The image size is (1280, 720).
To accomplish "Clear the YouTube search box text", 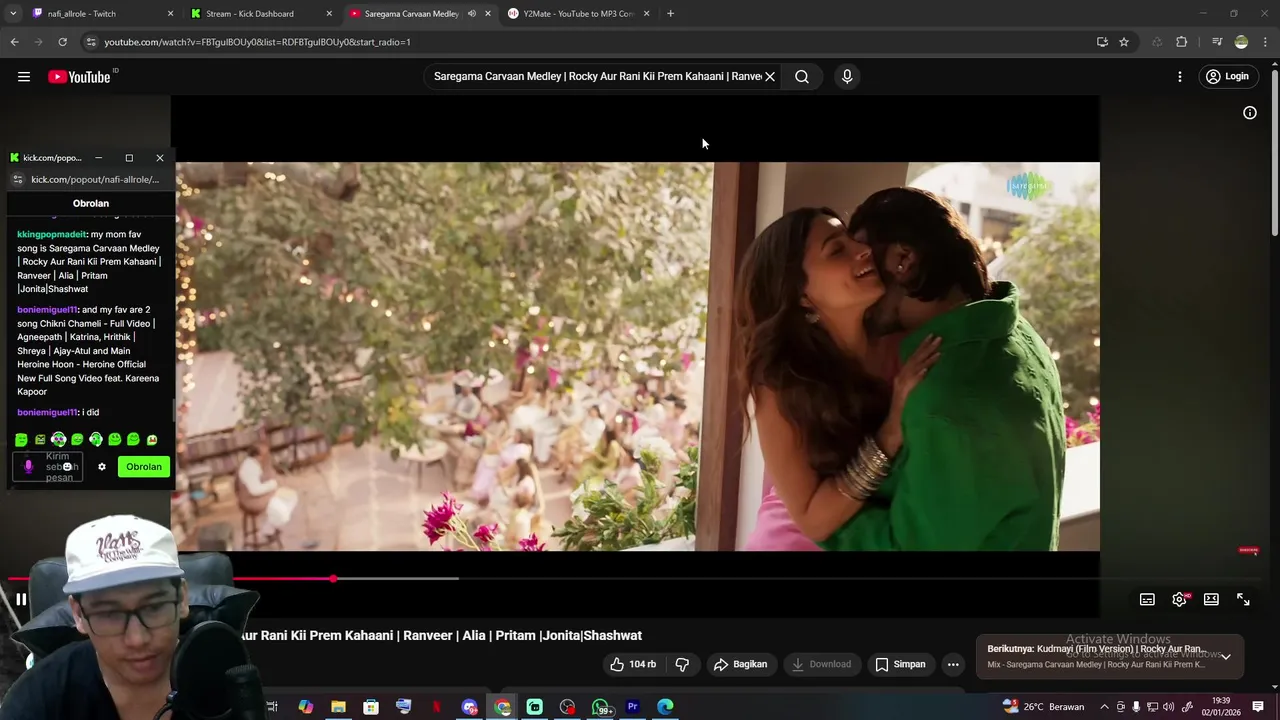I will point(770,76).
